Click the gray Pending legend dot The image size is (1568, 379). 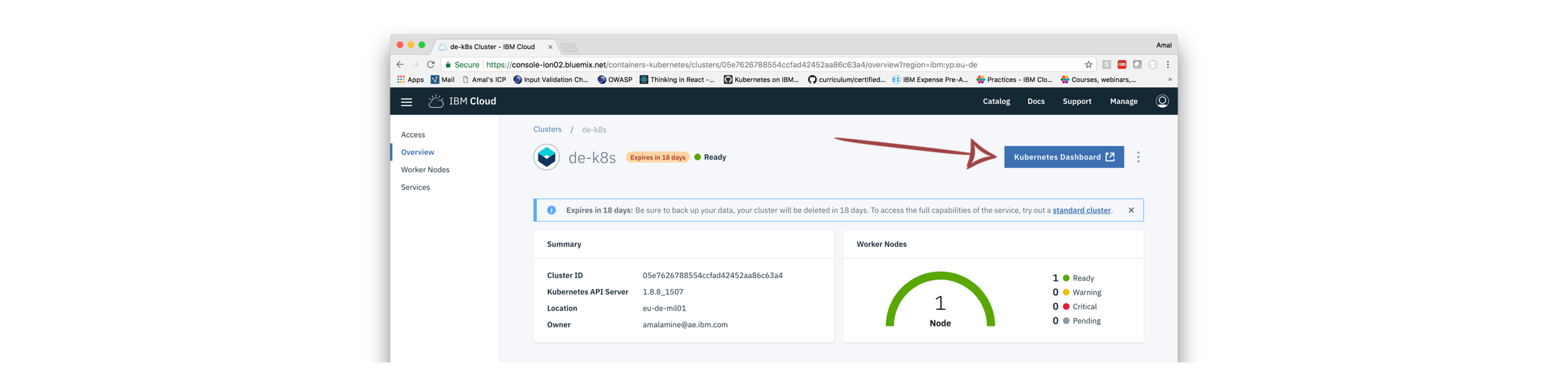click(1066, 321)
